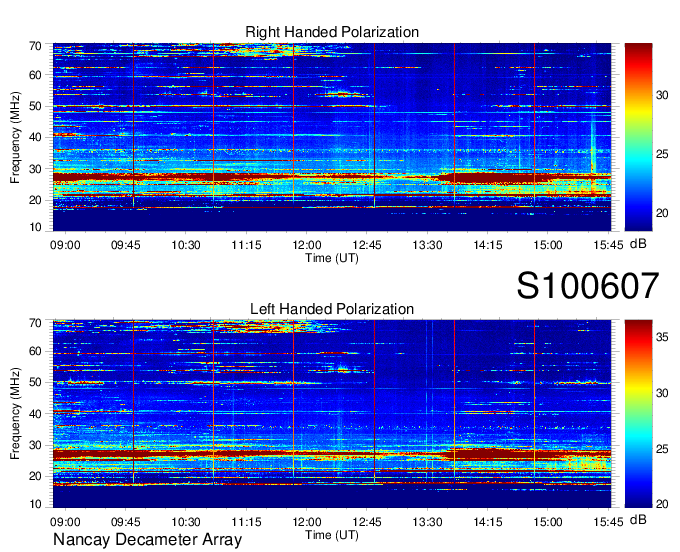Click the Right Handed Polarization title
This screenshot has width=680, height=552.
(332, 32)
